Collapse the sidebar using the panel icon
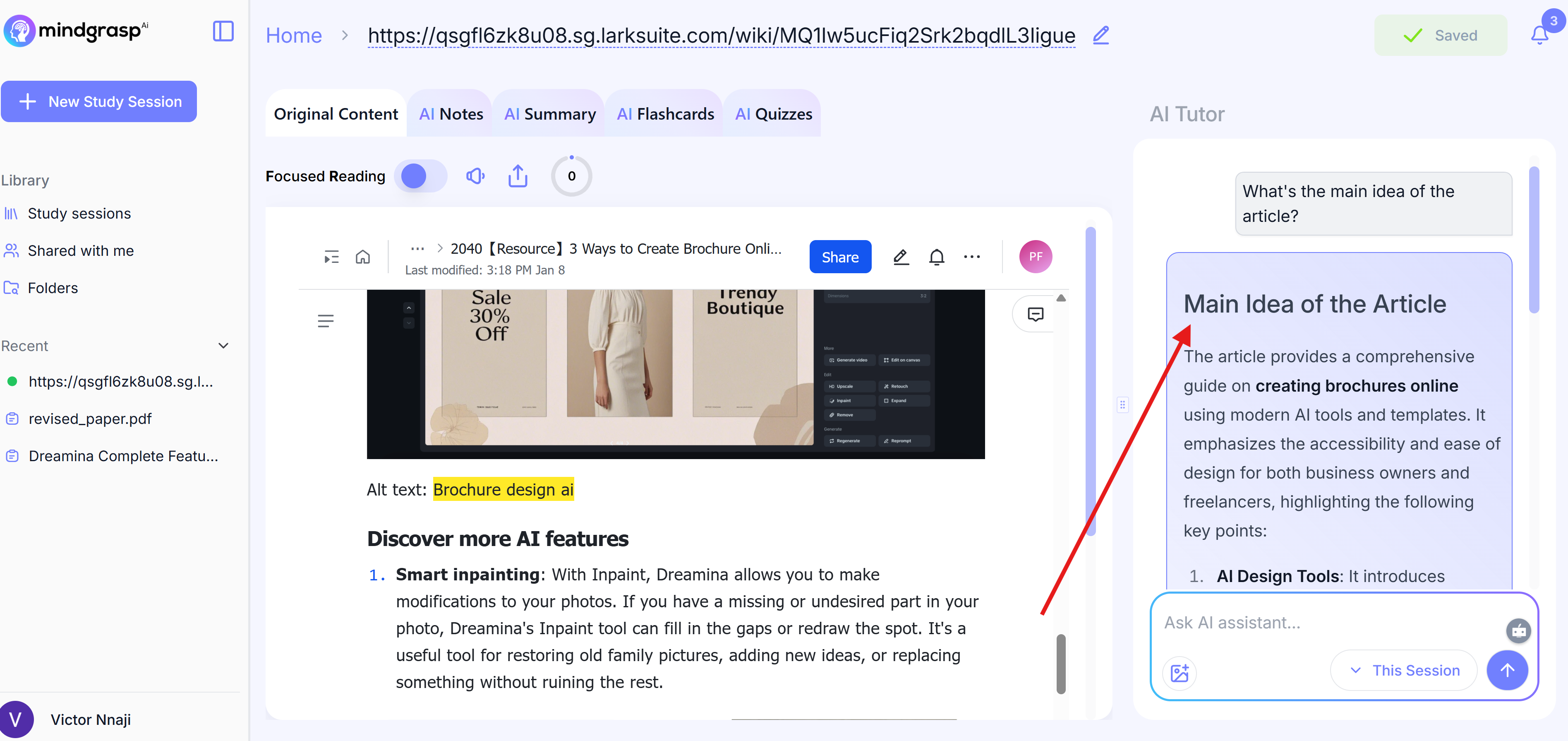1568x741 pixels. (x=223, y=31)
